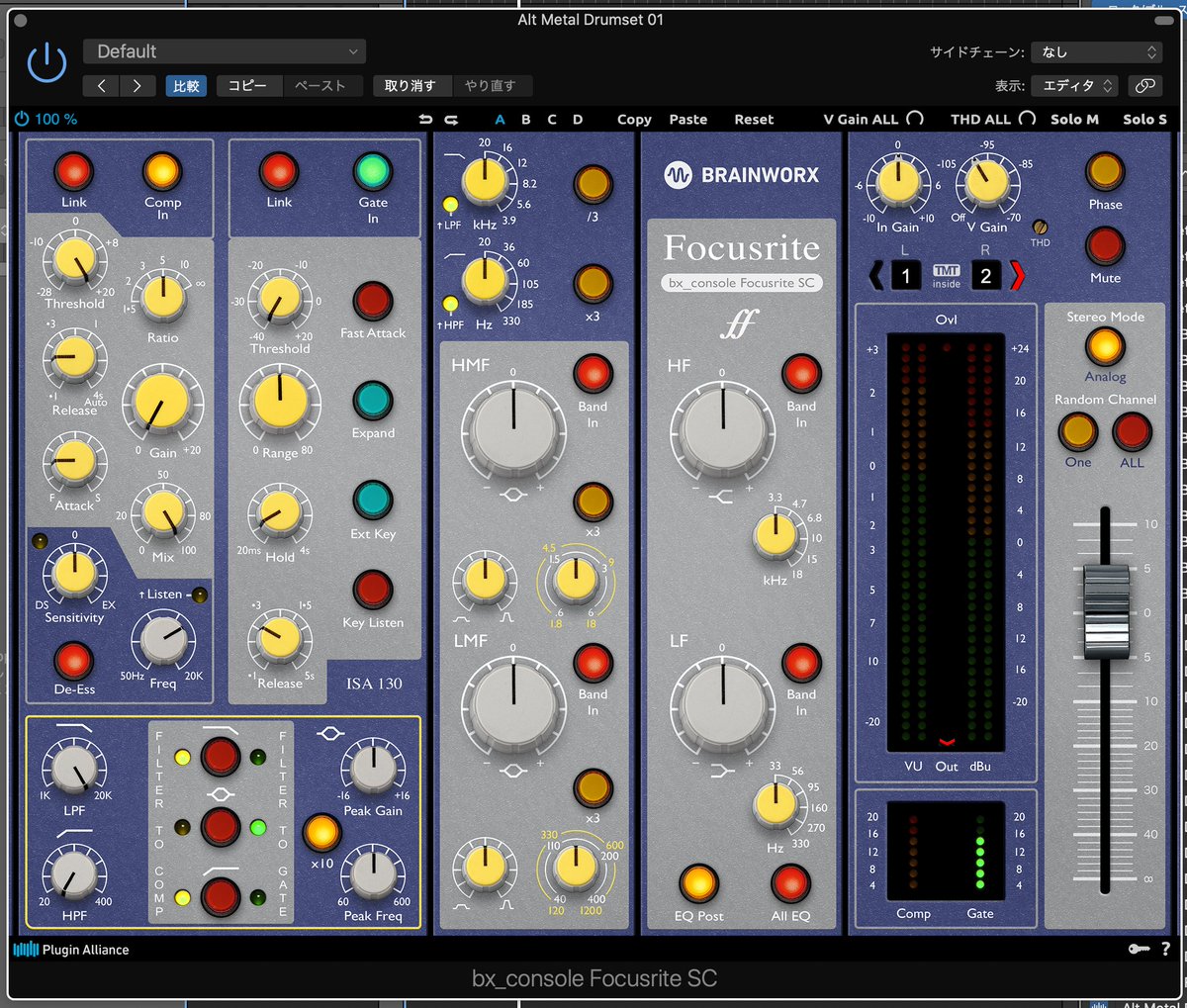Viewport: 1187px width, 1008px height.
Task: Open the 表示 エディタ view dropdown
Action: pyautogui.click(x=1074, y=86)
